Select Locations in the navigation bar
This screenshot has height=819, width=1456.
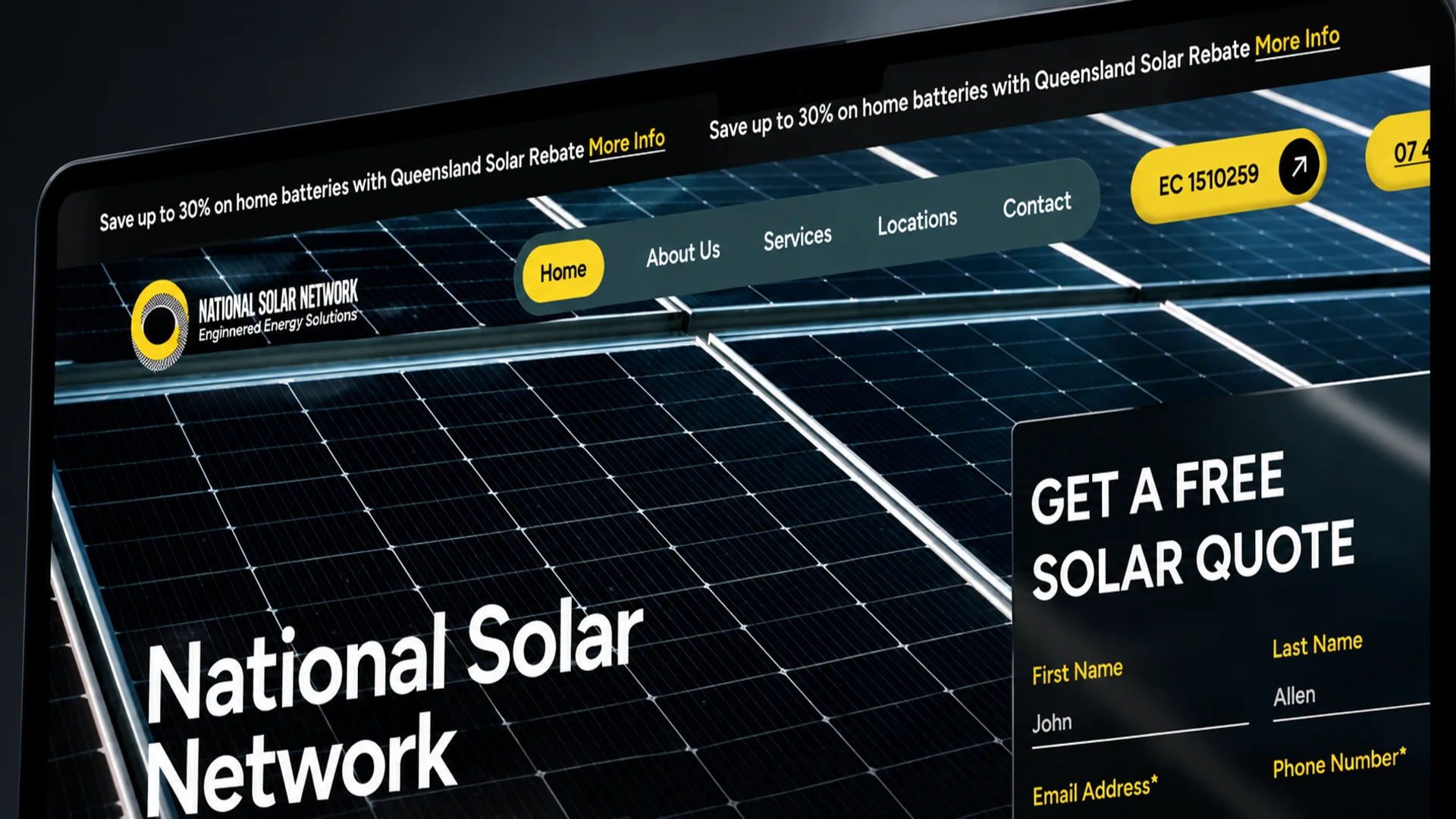(x=917, y=221)
